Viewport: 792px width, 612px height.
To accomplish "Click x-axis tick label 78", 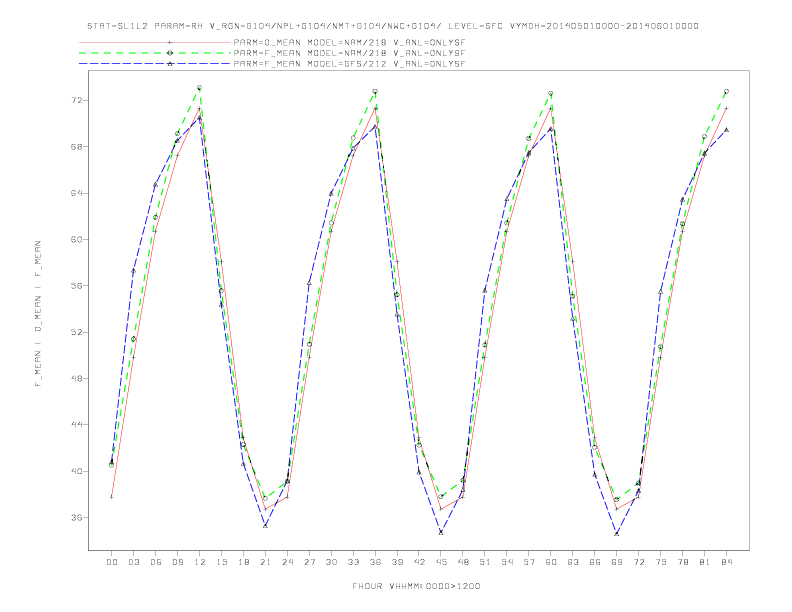I will click(x=683, y=562).
